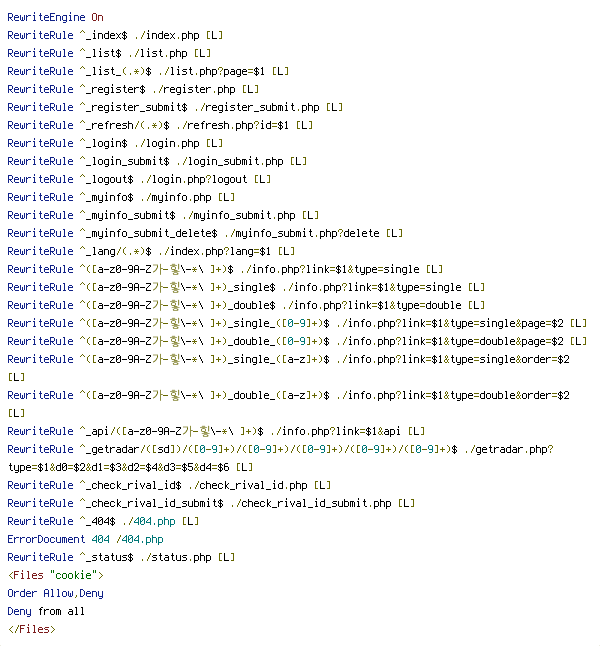Click the ^_api/ info.php rule line
The image size is (600, 646).
pos(216,431)
